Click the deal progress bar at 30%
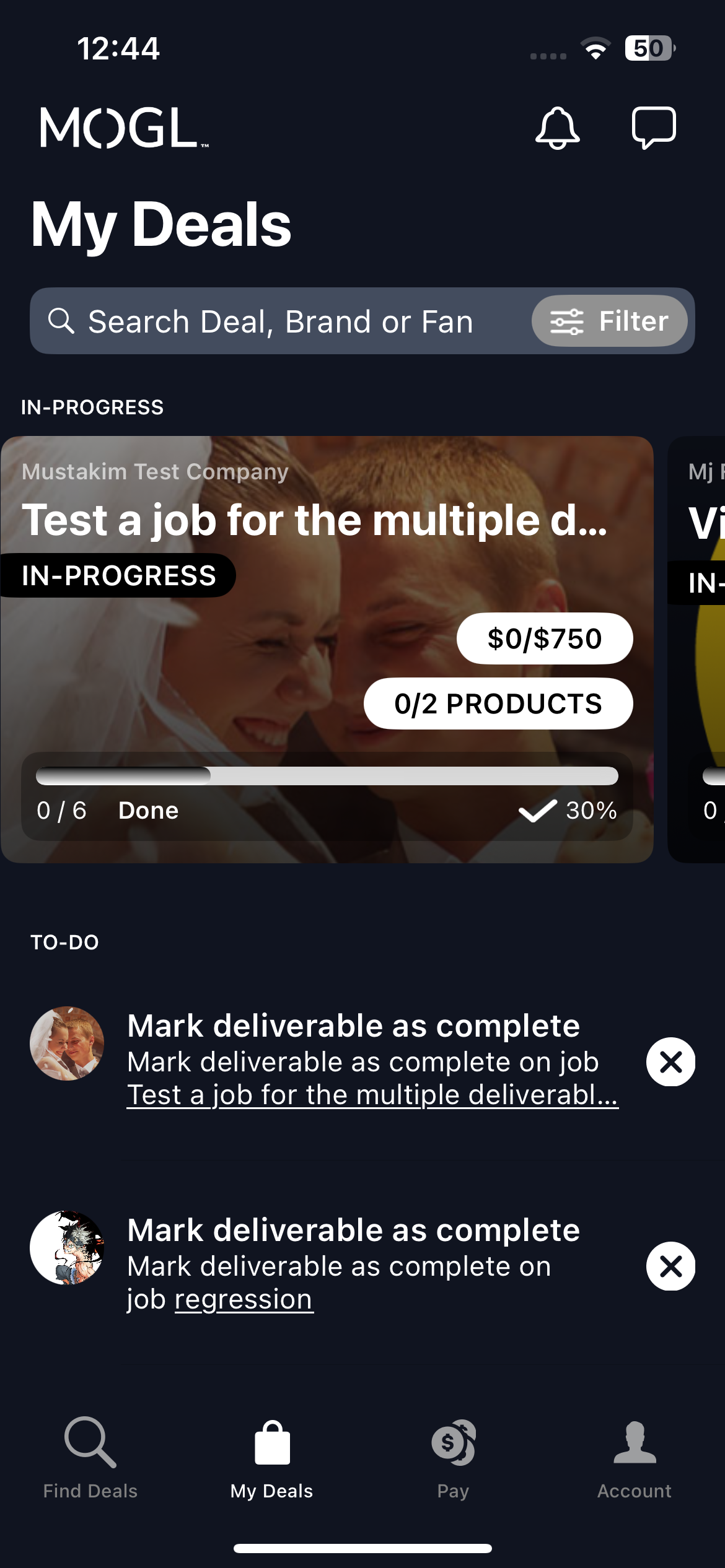Viewport: 725px width, 1568px height. pyautogui.click(x=327, y=776)
